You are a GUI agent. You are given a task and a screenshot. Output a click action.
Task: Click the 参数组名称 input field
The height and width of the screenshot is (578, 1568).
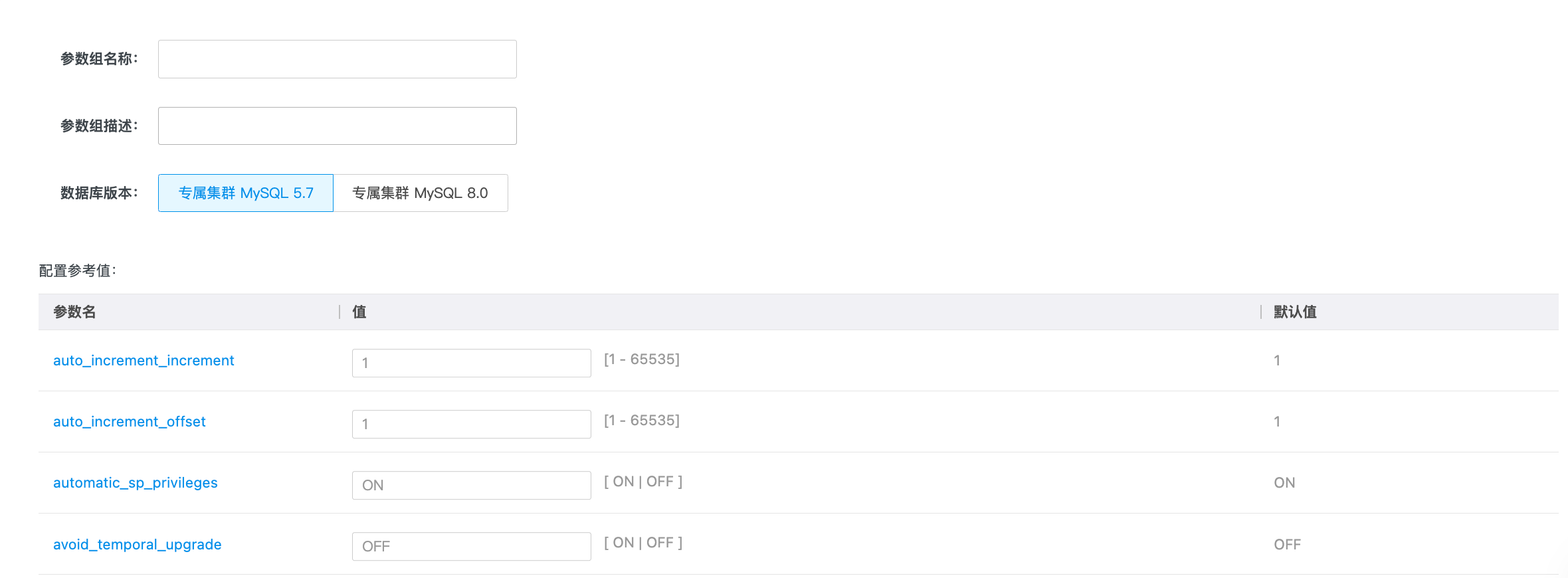coord(337,59)
